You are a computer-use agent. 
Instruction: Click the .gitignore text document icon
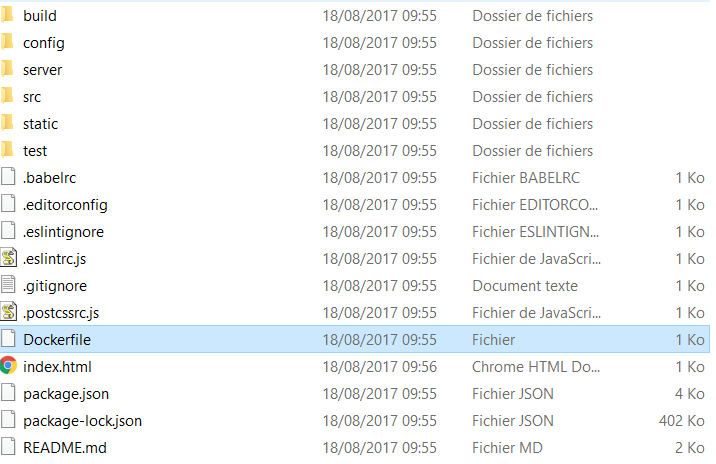8,285
